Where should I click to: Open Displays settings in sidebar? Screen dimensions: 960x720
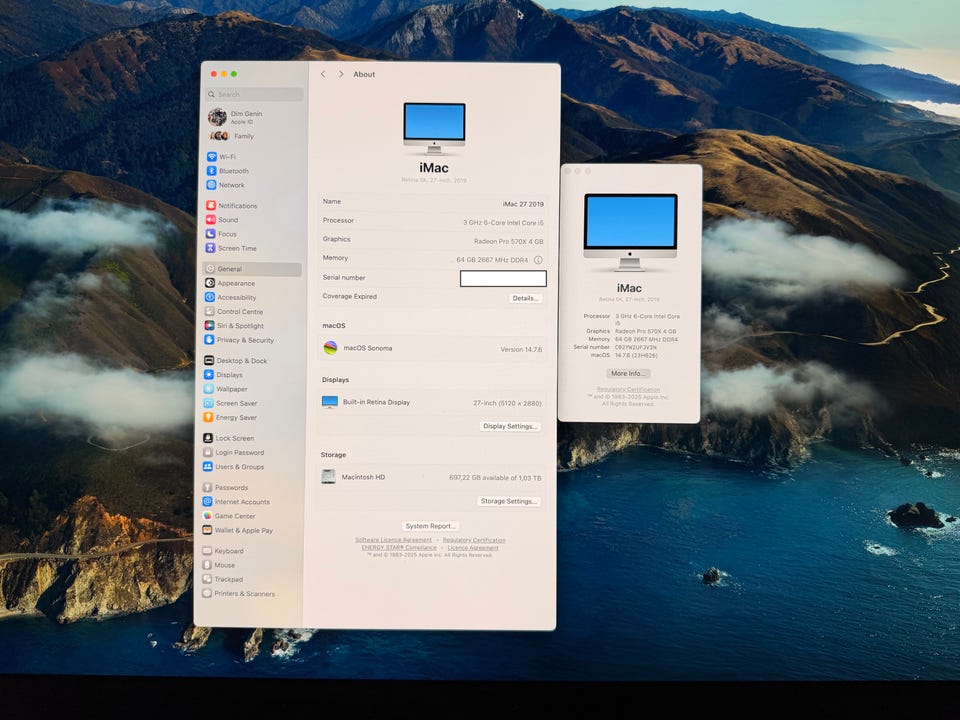pos(223,375)
